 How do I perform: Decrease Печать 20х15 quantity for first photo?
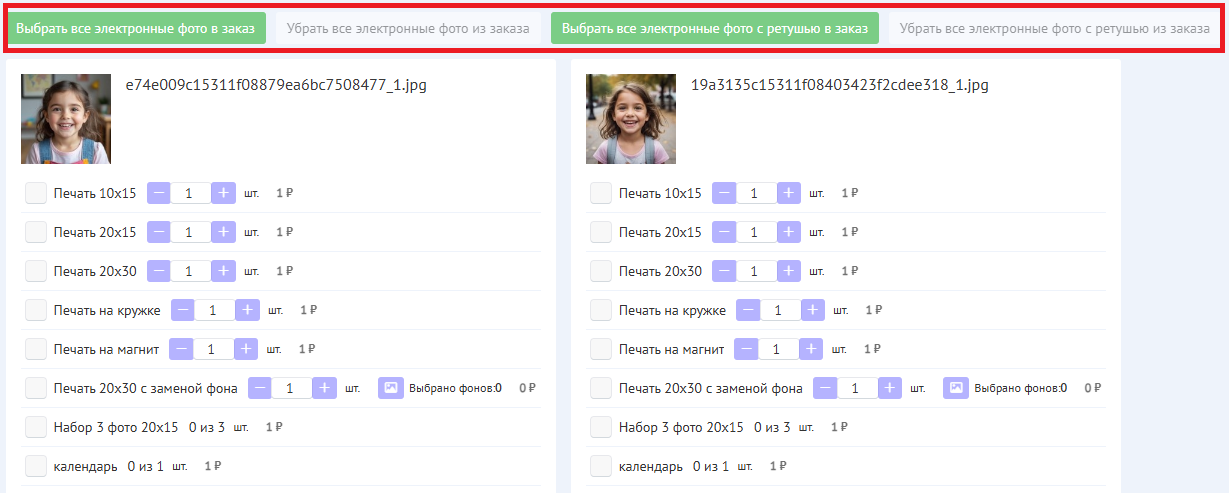[159, 232]
